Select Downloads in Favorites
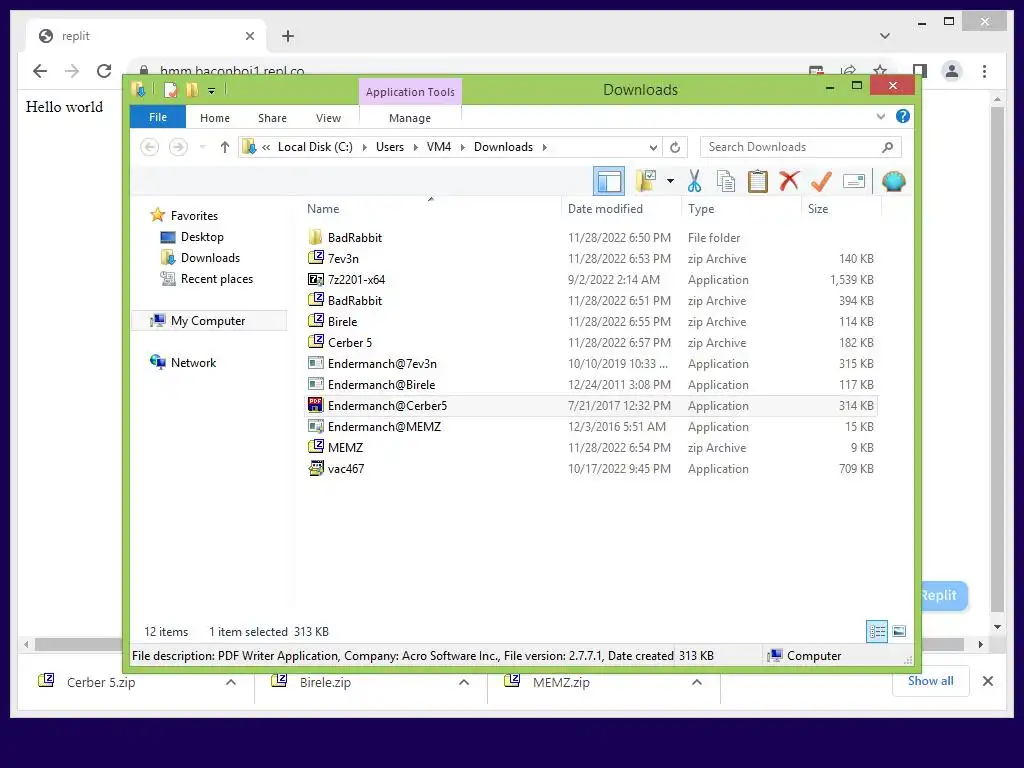 (x=210, y=258)
